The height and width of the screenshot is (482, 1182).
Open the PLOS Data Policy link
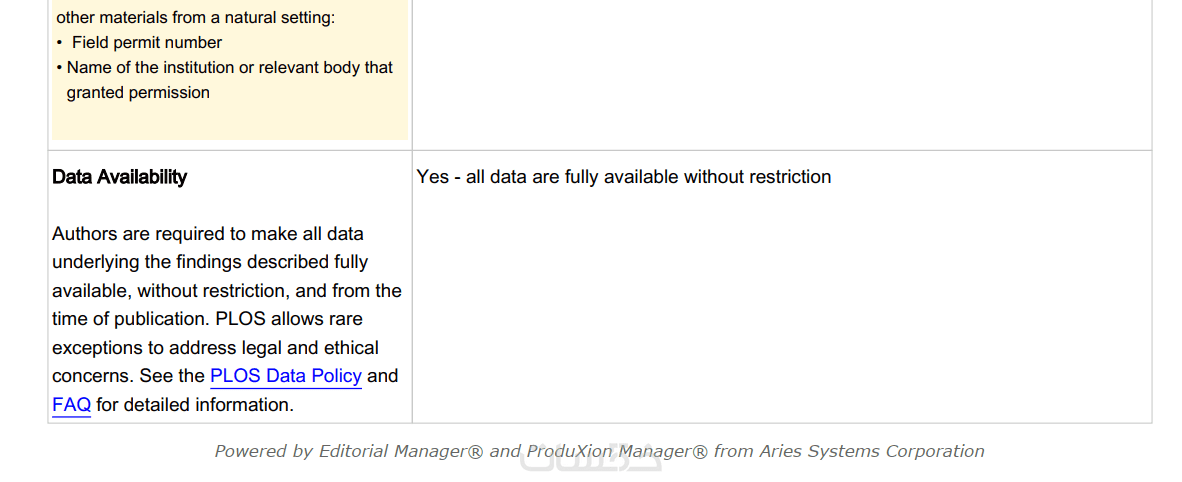[285, 376]
